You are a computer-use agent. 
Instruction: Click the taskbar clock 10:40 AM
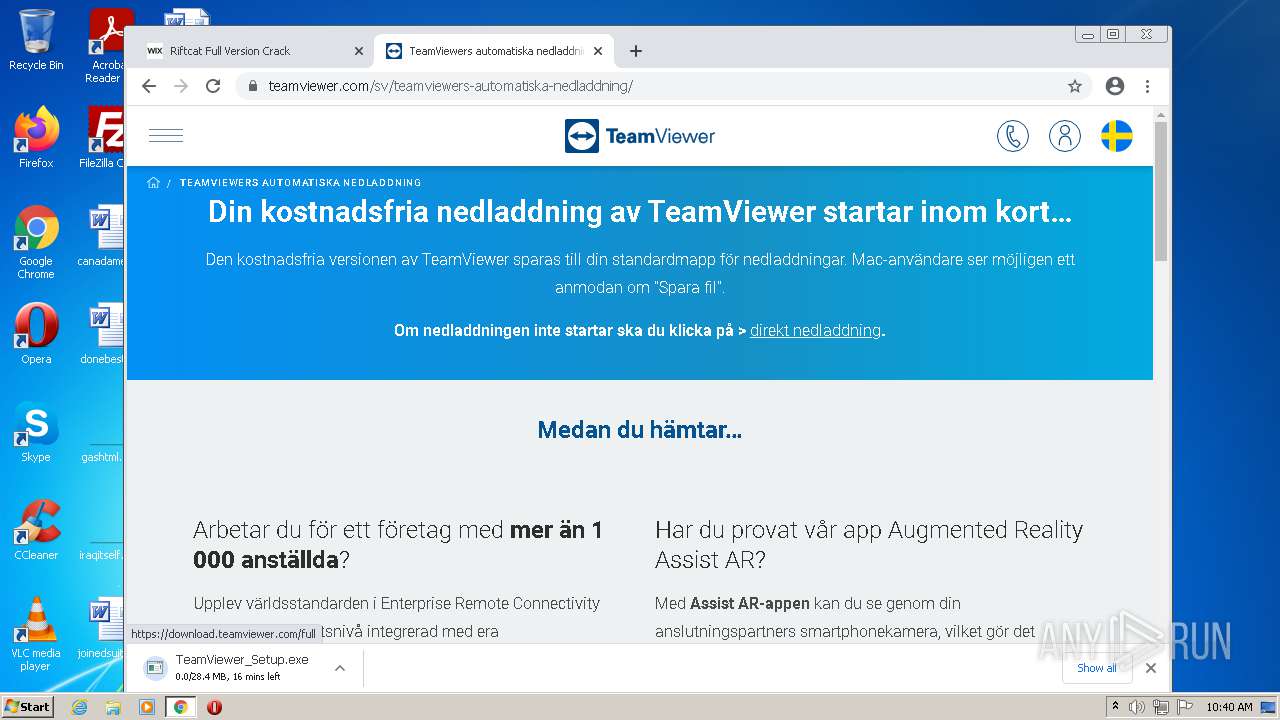pos(1229,707)
